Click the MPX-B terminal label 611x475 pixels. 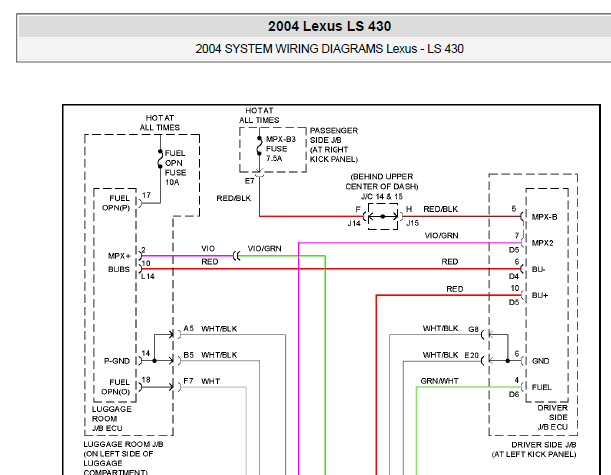click(544, 217)
